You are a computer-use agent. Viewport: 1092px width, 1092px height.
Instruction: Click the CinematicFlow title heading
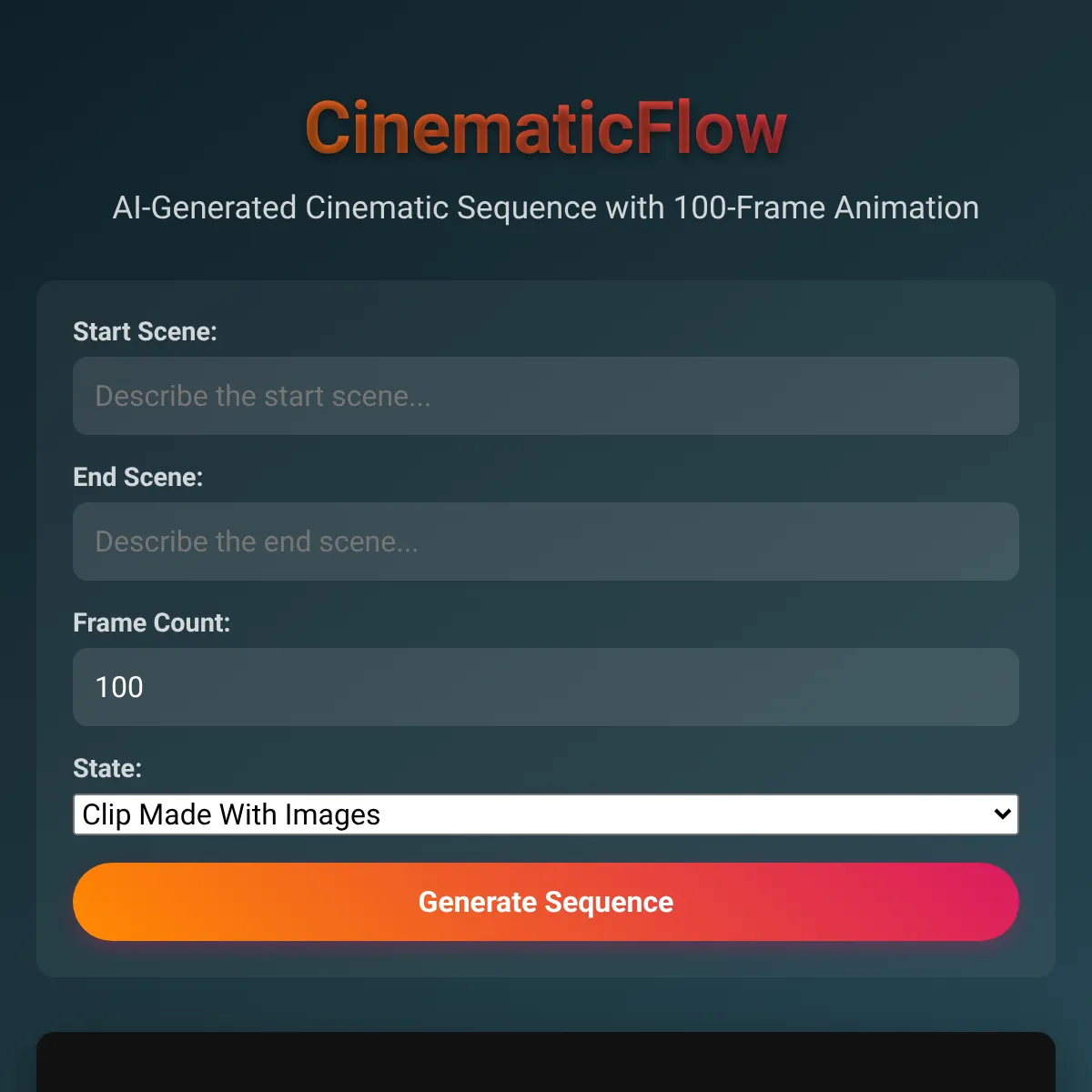[x=546, y=128]
